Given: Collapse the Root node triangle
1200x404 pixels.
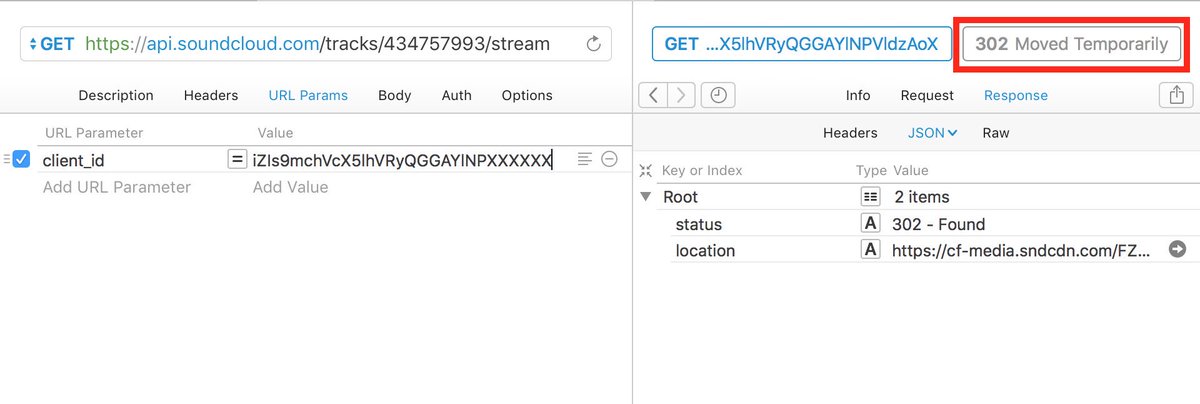Looking at the screenshot, I should 646,197.
